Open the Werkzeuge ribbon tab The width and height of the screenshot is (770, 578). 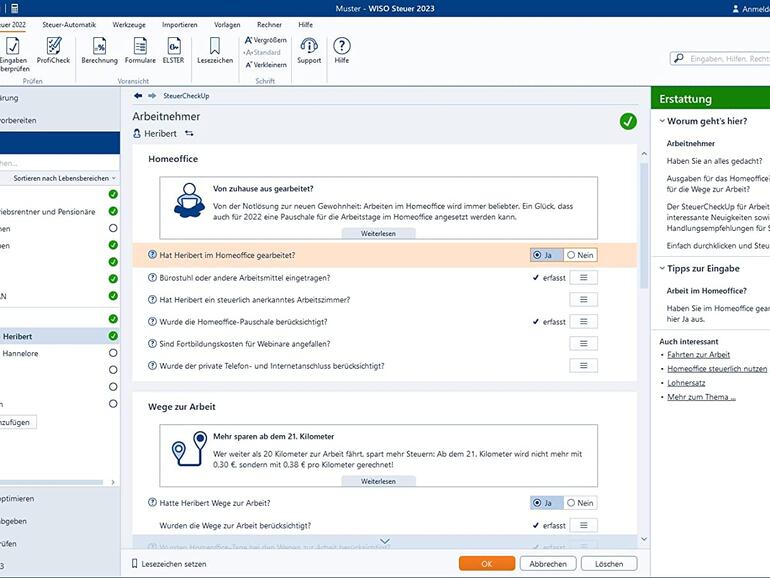(x=129, y=25)
